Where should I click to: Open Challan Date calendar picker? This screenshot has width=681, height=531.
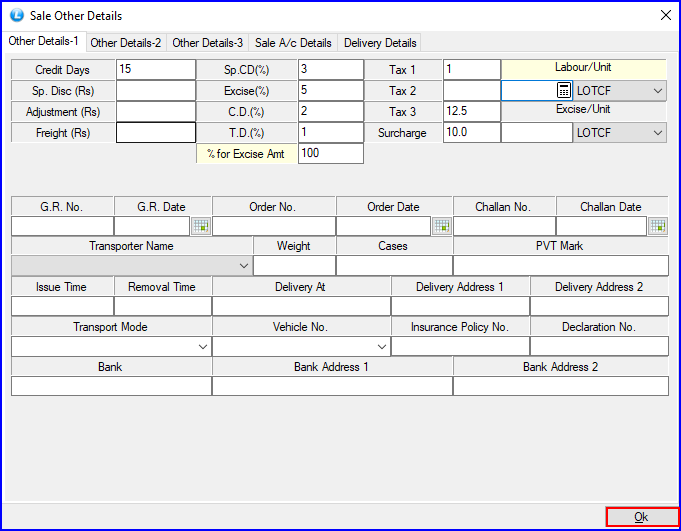point(658,226)
